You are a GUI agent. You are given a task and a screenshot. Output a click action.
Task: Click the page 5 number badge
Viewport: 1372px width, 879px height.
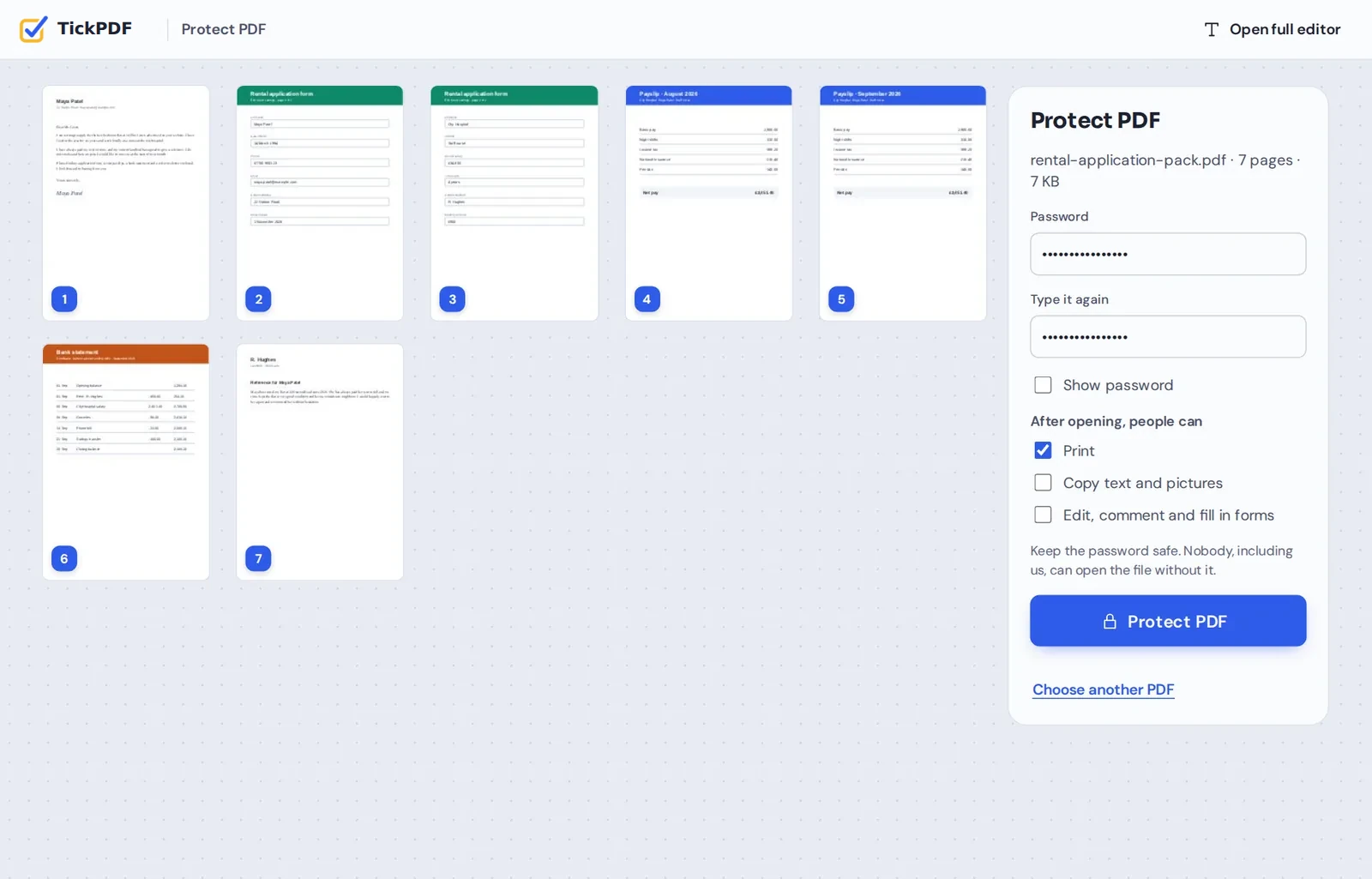[x=841, y=299]
